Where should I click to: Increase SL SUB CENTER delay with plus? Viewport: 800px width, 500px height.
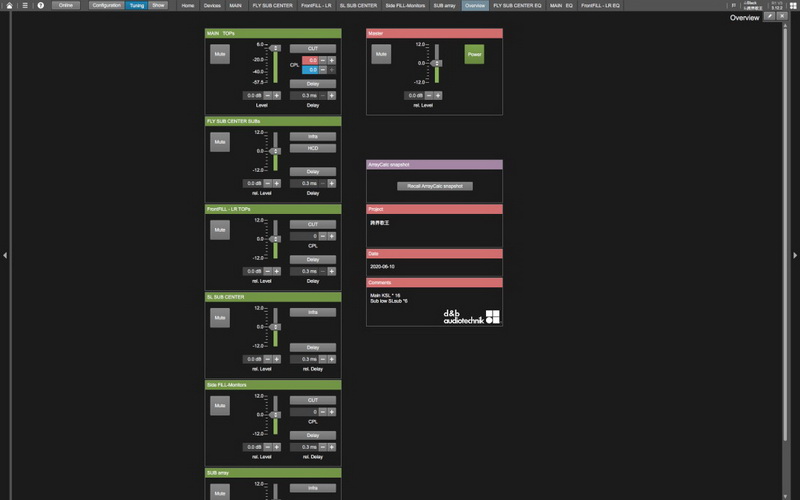[x=331, y=359]
